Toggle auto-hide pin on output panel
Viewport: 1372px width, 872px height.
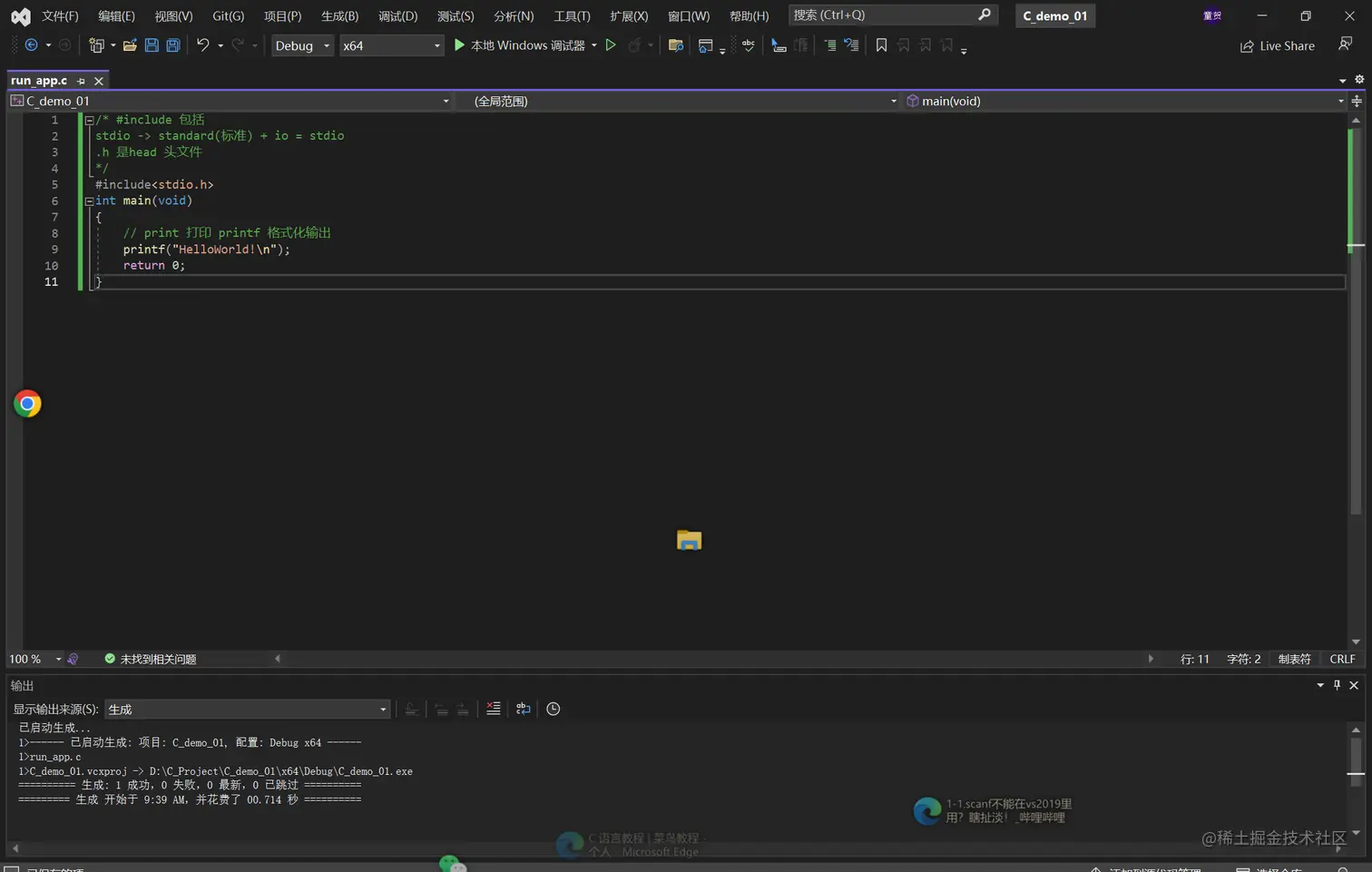1337,685
